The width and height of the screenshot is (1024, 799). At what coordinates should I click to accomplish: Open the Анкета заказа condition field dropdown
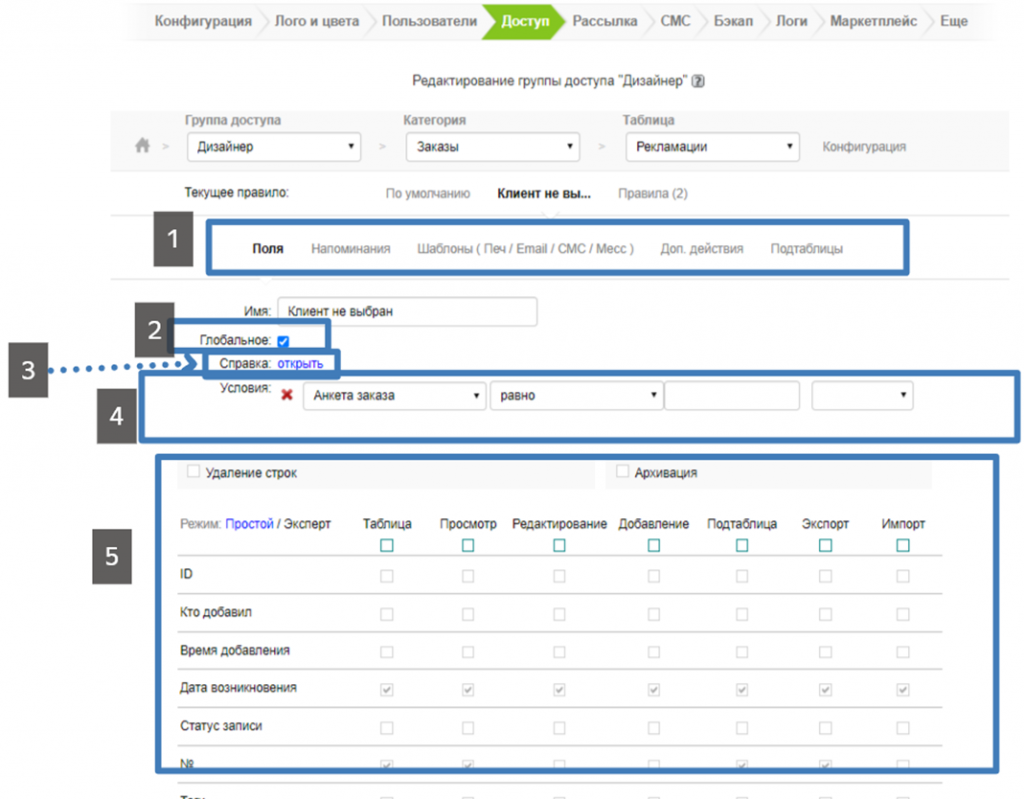[394, 395]
